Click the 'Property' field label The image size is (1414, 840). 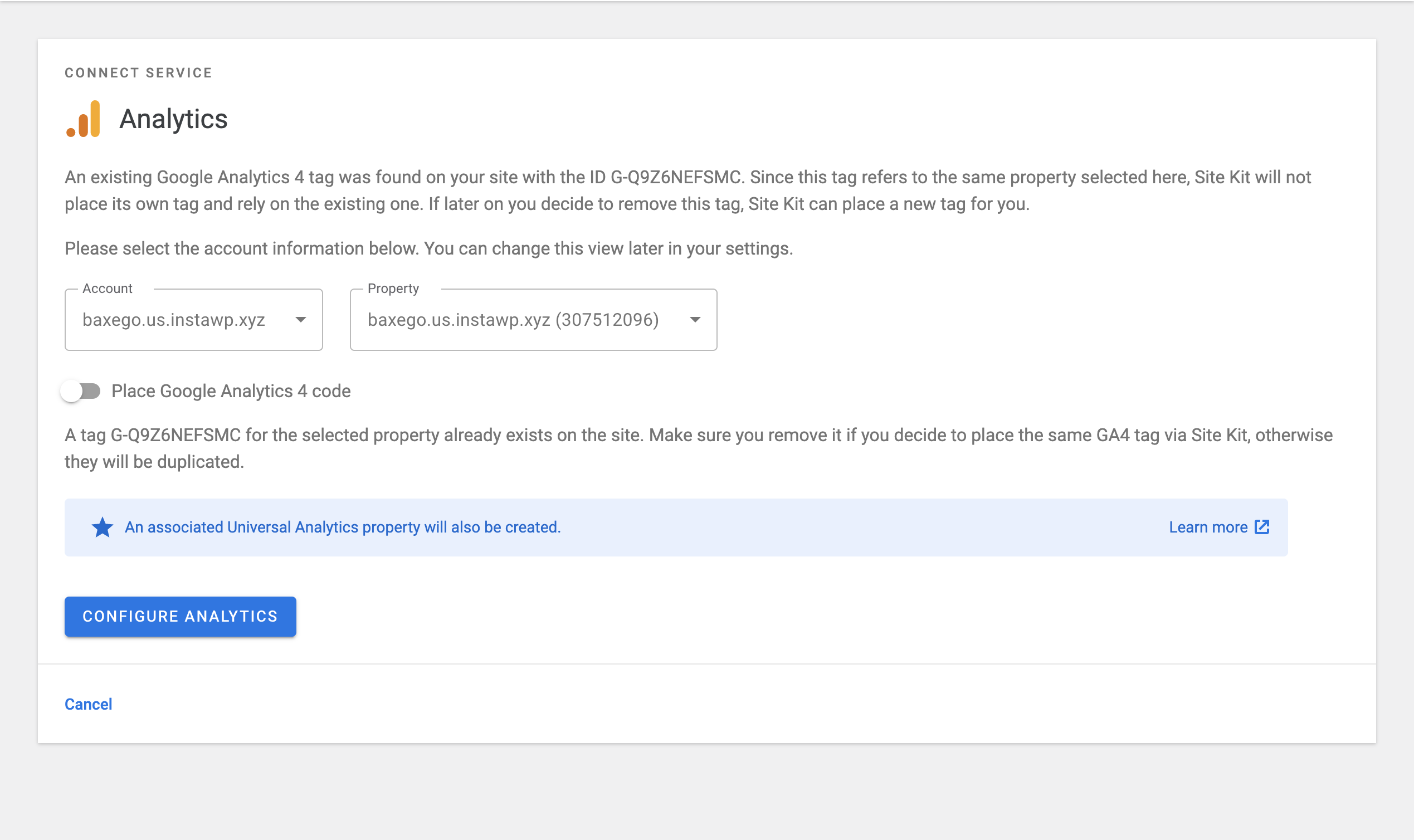(x=393, y=289)
